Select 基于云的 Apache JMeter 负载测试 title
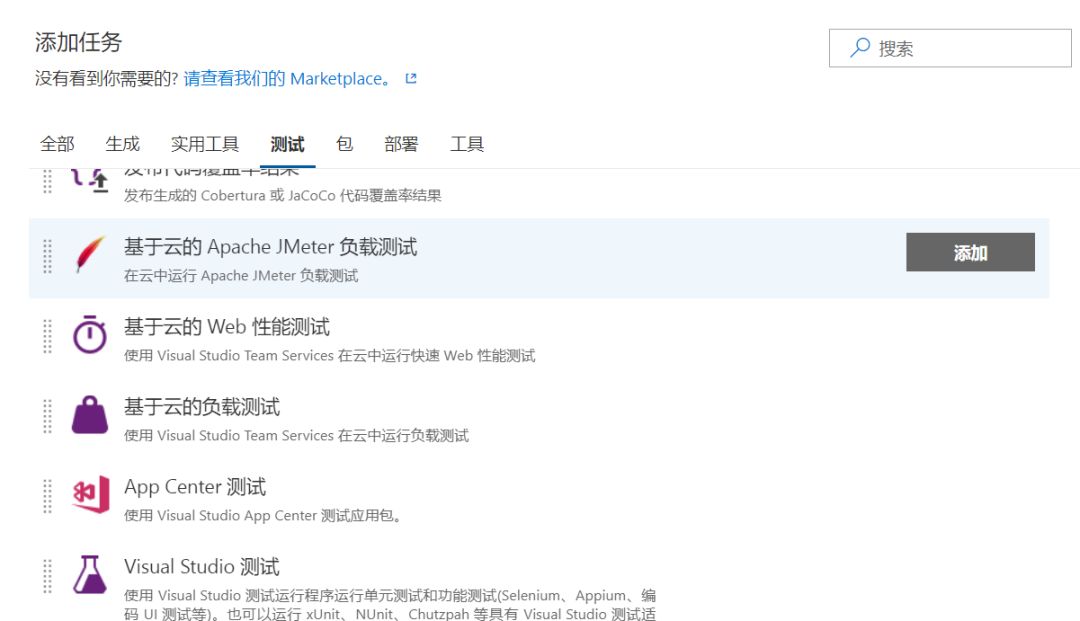Image resolution: width=1080 pixels, height=621 pixels. [271, 246]
